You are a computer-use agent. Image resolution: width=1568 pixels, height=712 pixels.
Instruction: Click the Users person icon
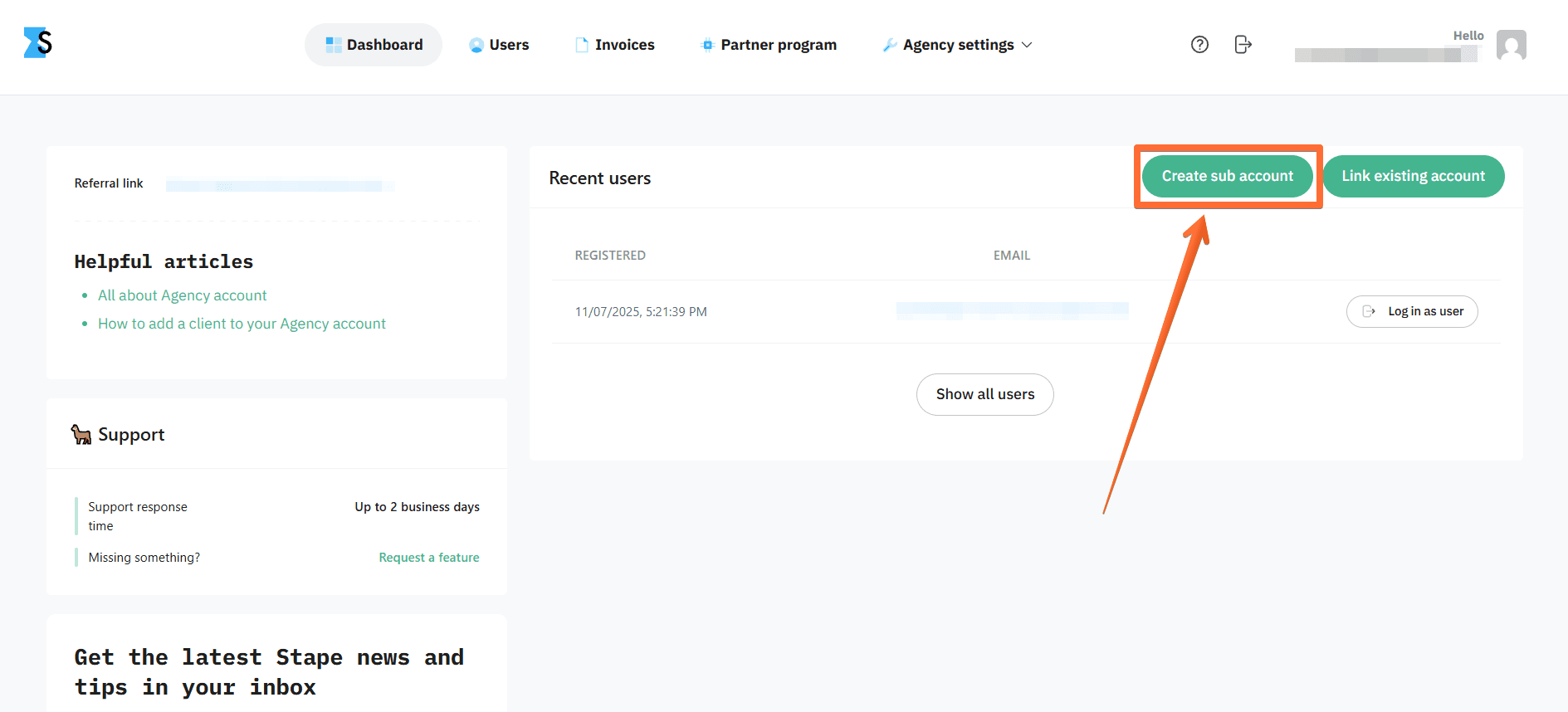(x=476, y=46)
